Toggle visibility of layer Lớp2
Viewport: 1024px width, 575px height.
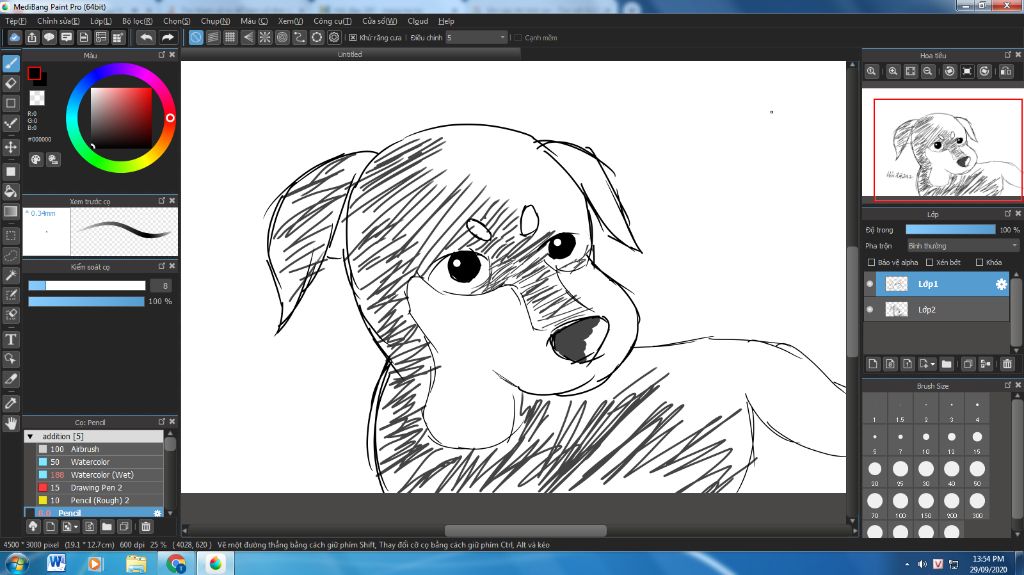(870, 310)
